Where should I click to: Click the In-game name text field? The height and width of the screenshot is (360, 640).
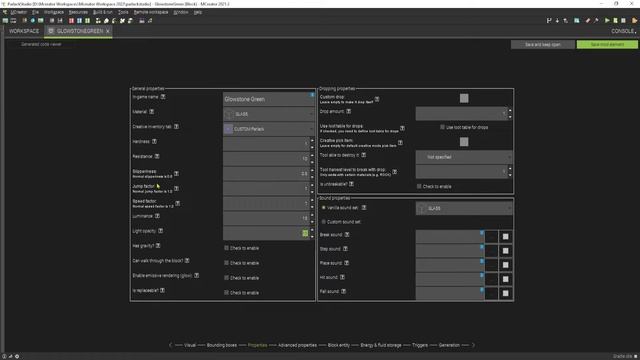click(269, 99)
